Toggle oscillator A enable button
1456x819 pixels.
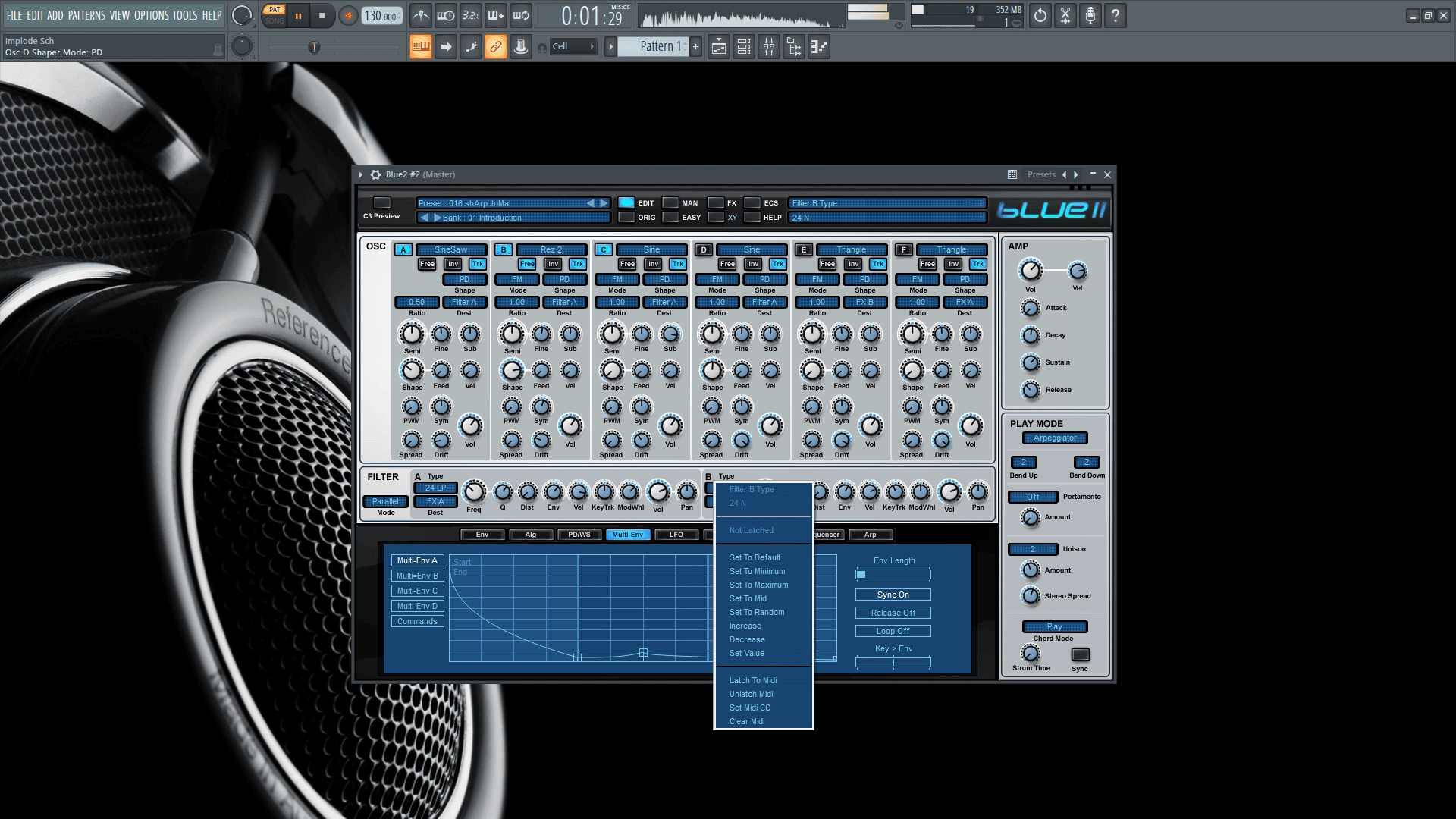(x=403, y=249)
